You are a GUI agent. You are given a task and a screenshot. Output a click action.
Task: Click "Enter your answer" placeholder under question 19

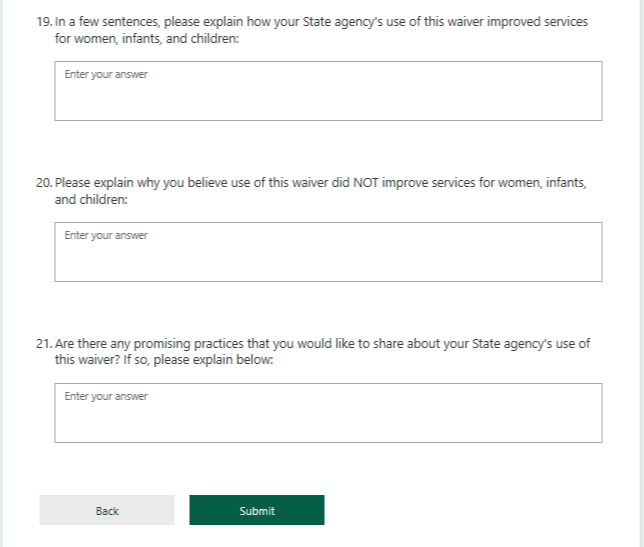pos(106,75)
